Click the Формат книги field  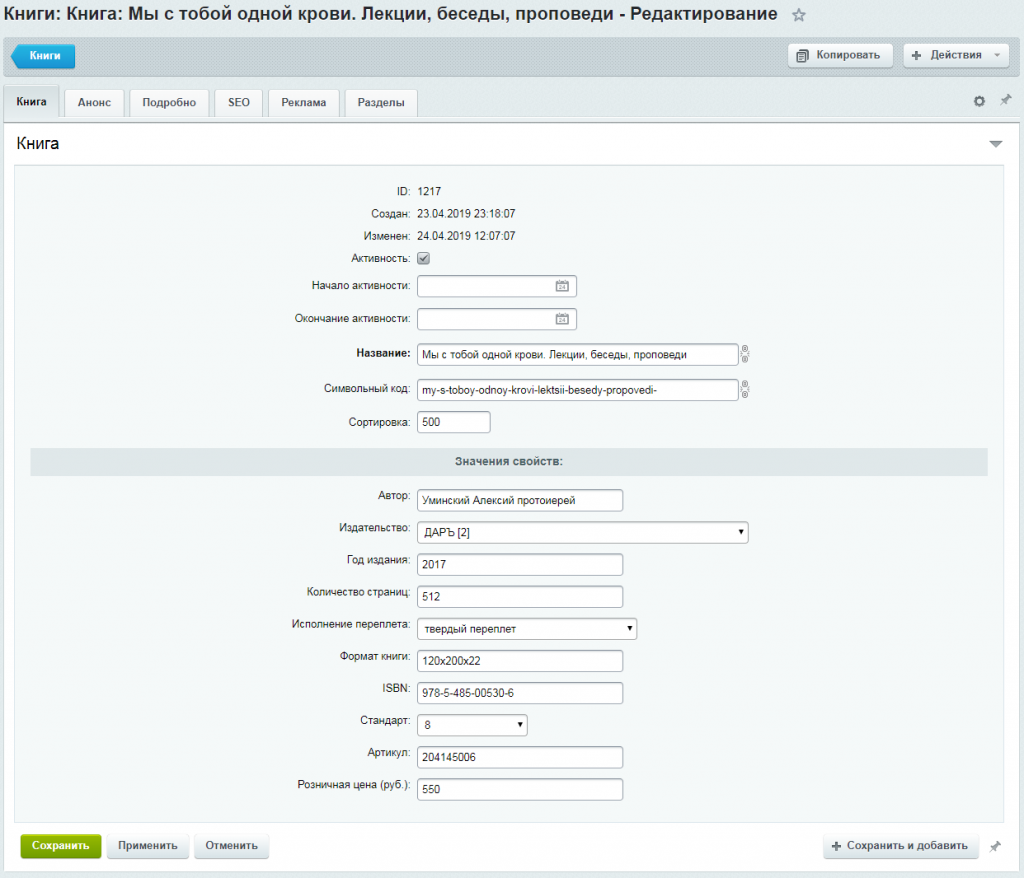coord(520,660)
